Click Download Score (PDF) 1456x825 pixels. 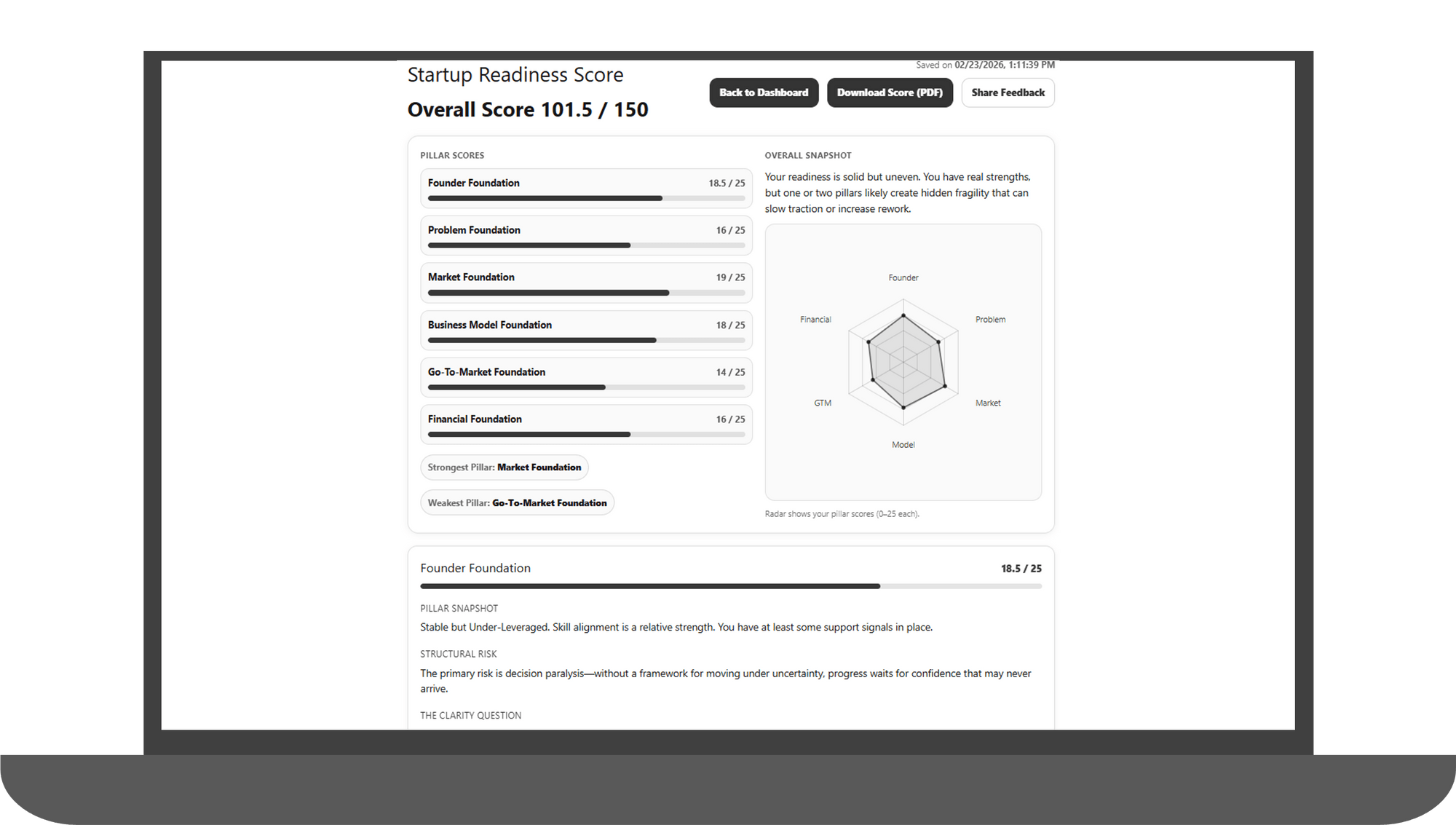[x=890, y=92]
